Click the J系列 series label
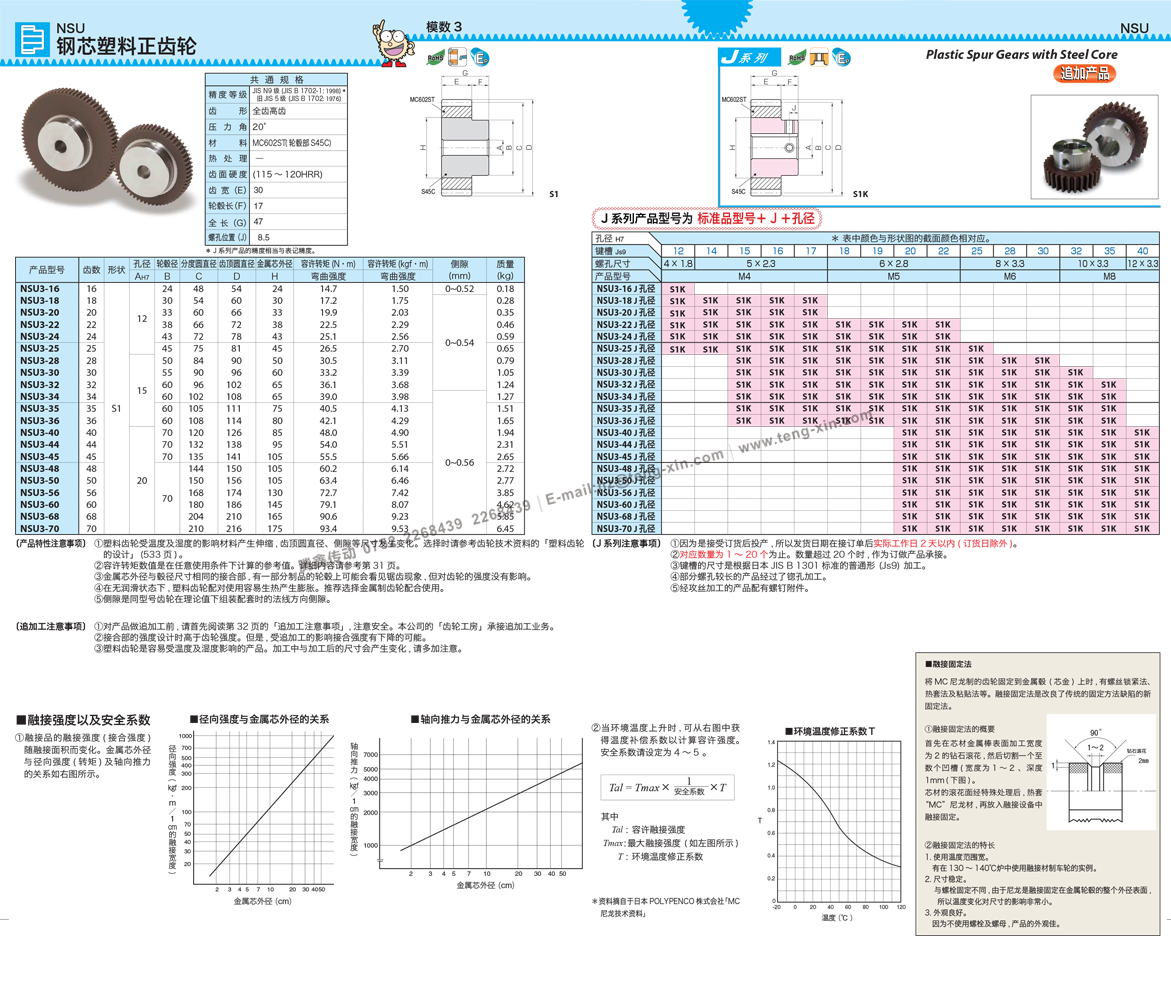Image resolution: width=1171 pixels, height=1000 pixels. coord(745,59)
